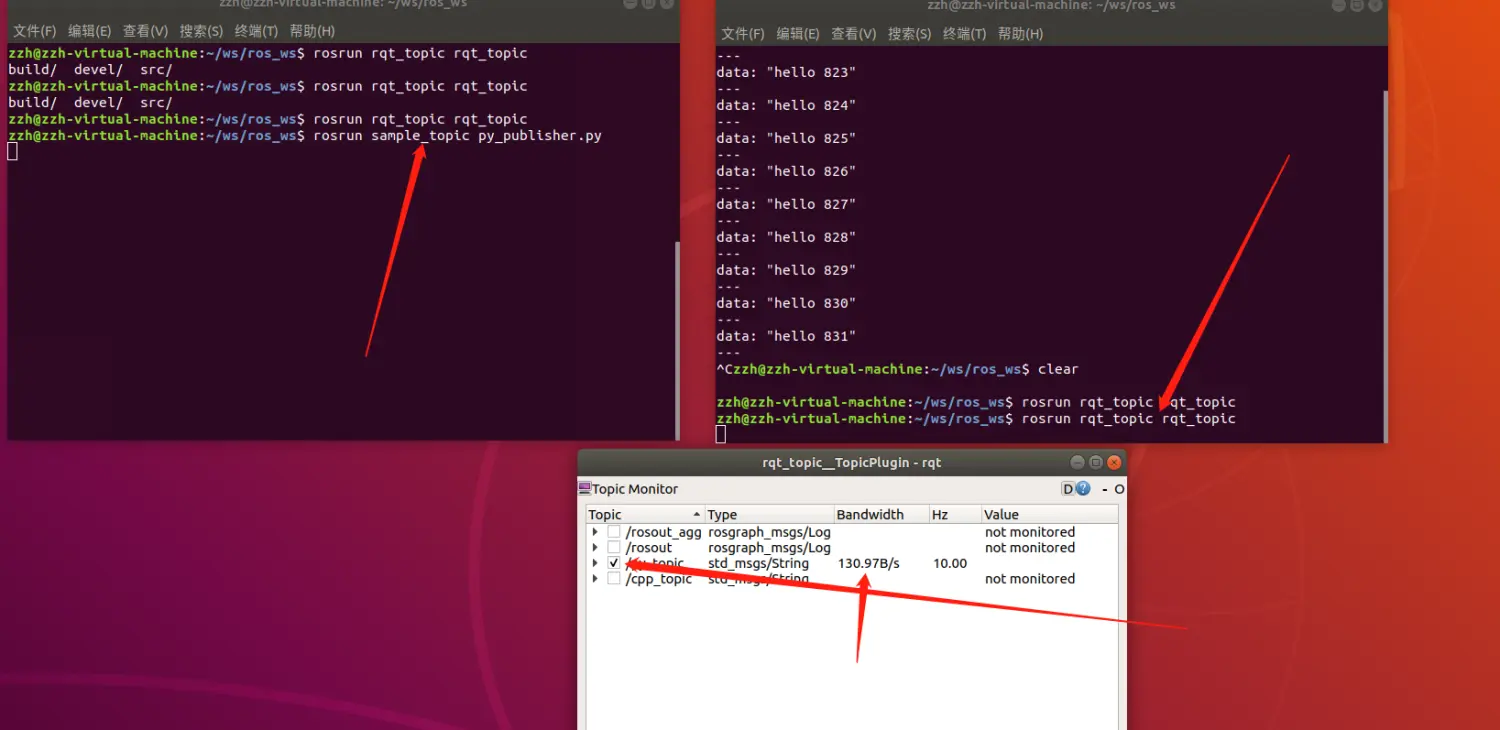Image resolution: width=1500 pixels, height=730 pixels.
Task: Open 帮助(H) menu in right terminal
Action: pos(1020,33)
